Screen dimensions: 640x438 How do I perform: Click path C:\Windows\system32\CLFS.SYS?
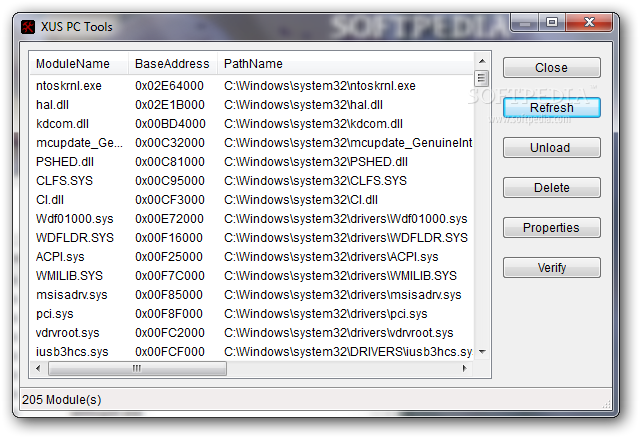point(316,181)
